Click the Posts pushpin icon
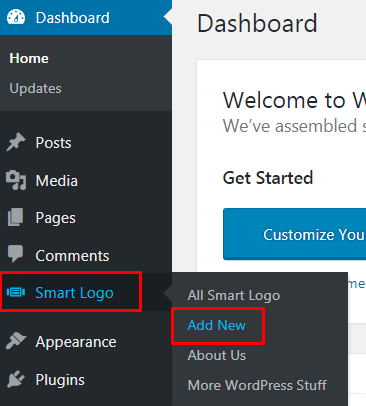Viewport: 366px width, 406px height. click(15, 142)
